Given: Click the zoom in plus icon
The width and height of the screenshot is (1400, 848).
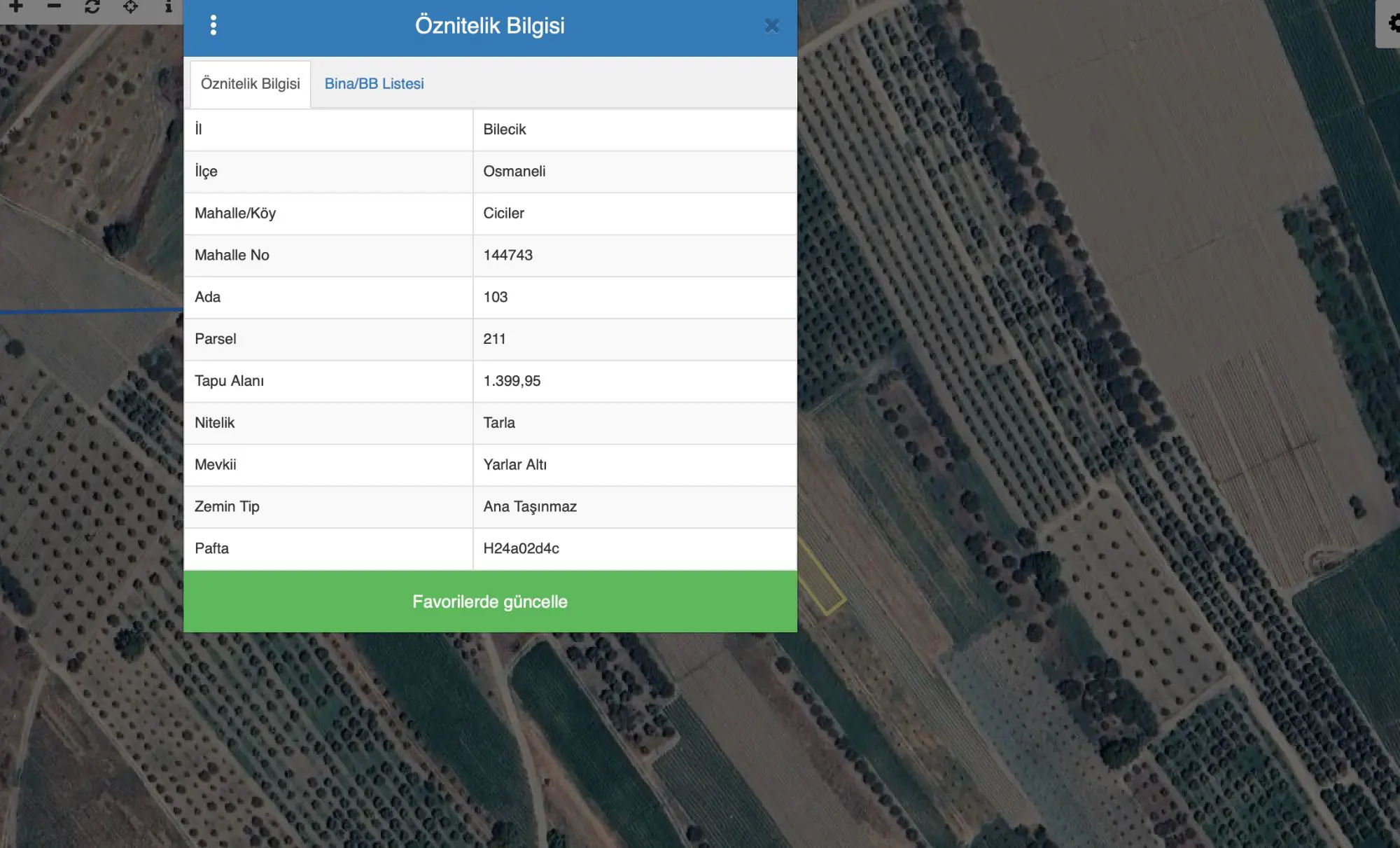Looking at the screenshot, I should pyautogui.click(x=15, y=6).
